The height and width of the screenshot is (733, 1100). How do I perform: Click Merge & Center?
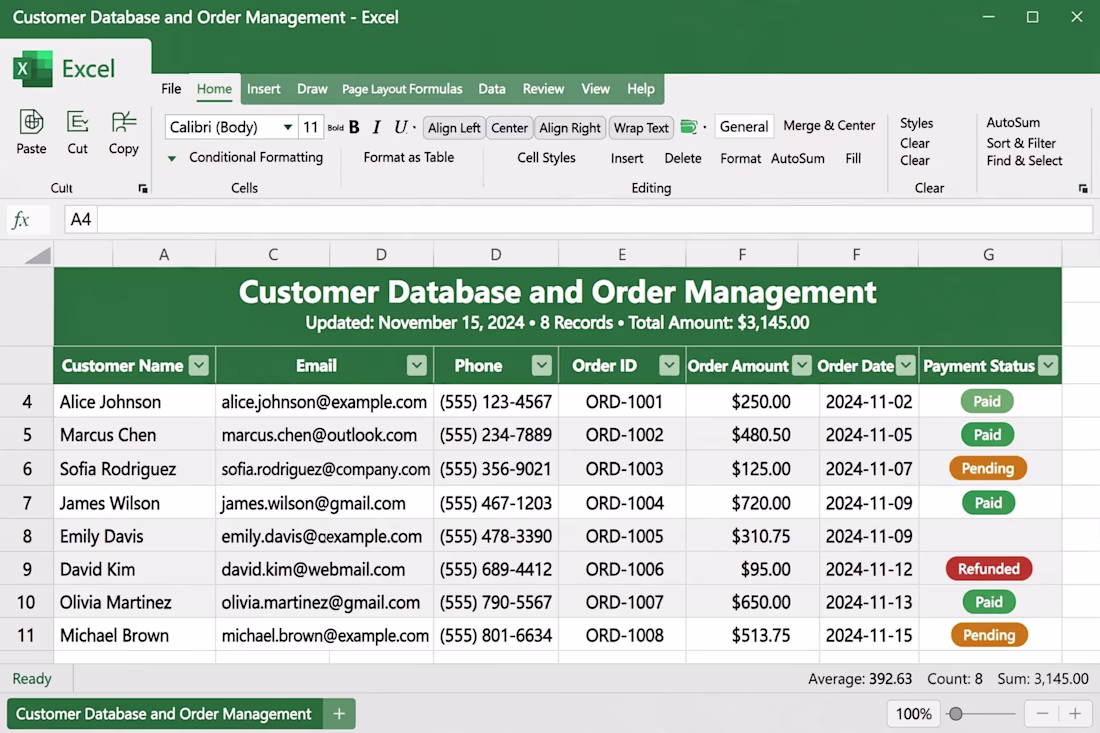(x=829, y=126)
